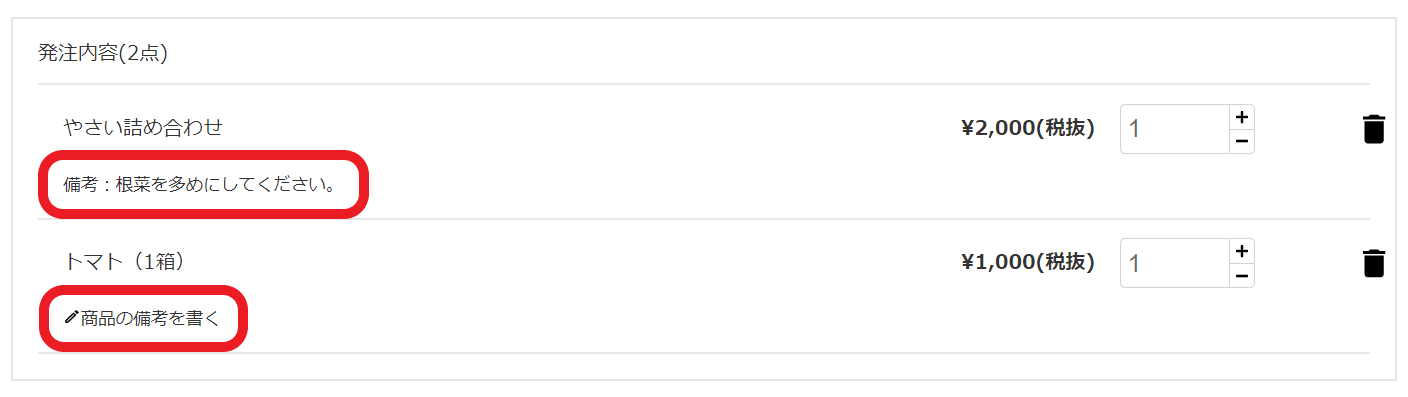Screen dimensions: 1408x397
Task: Click the (2点) item count in header
Action: point(143,53)
